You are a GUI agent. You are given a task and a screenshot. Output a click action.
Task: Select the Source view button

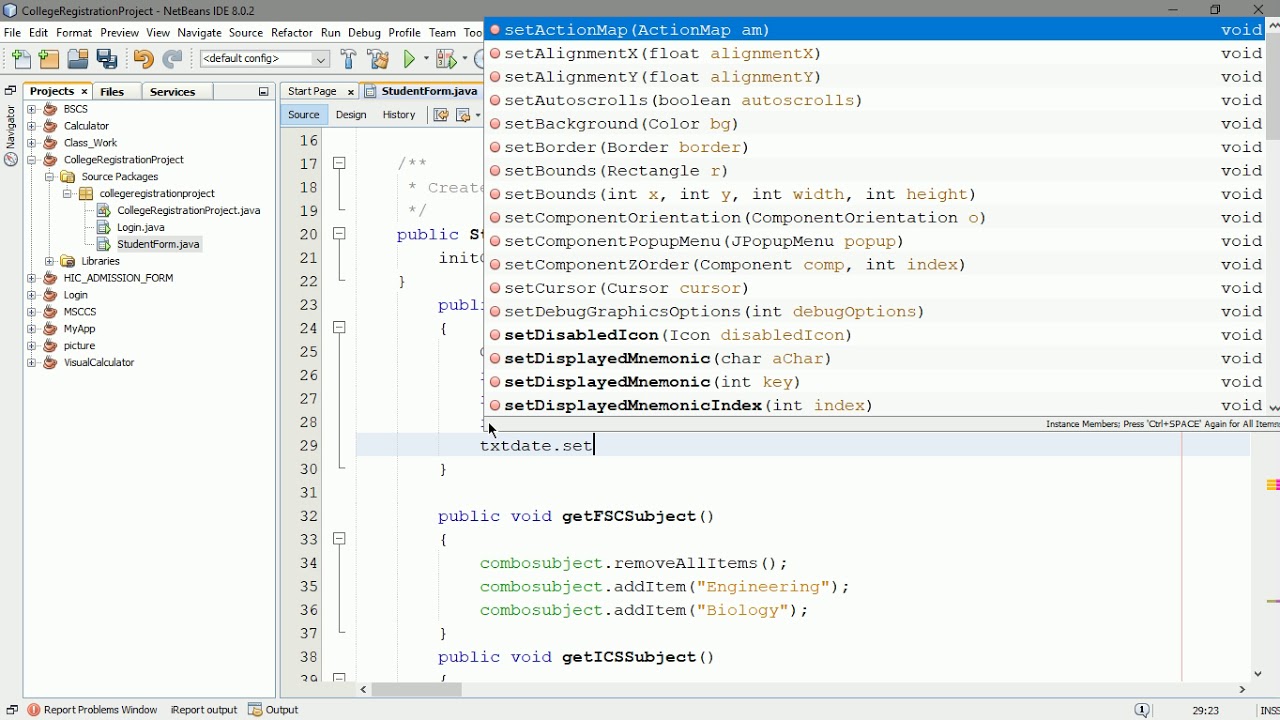coord(304,115)
